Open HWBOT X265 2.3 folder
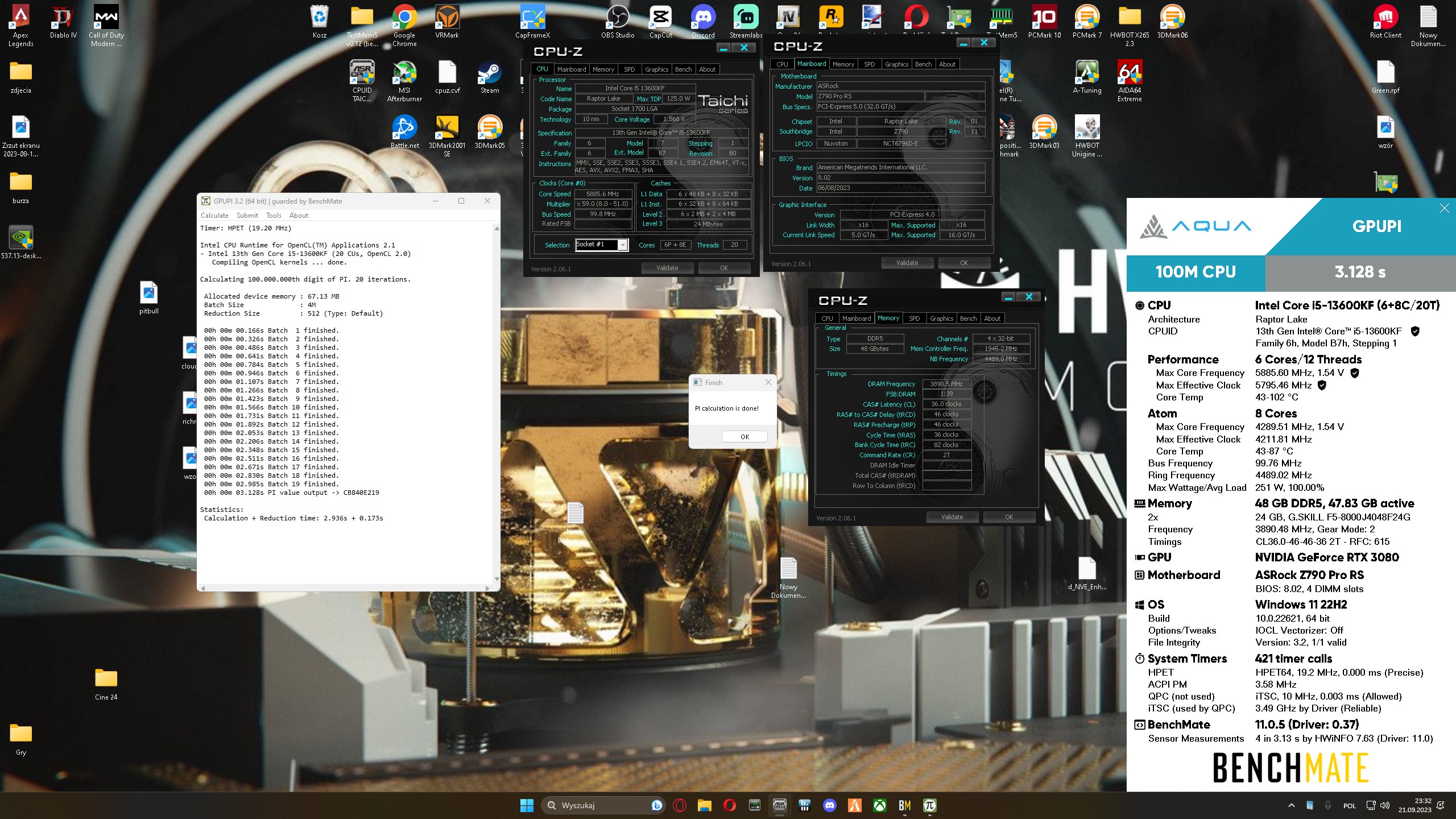This screenshot has height=819, width=1456. 1130,26
